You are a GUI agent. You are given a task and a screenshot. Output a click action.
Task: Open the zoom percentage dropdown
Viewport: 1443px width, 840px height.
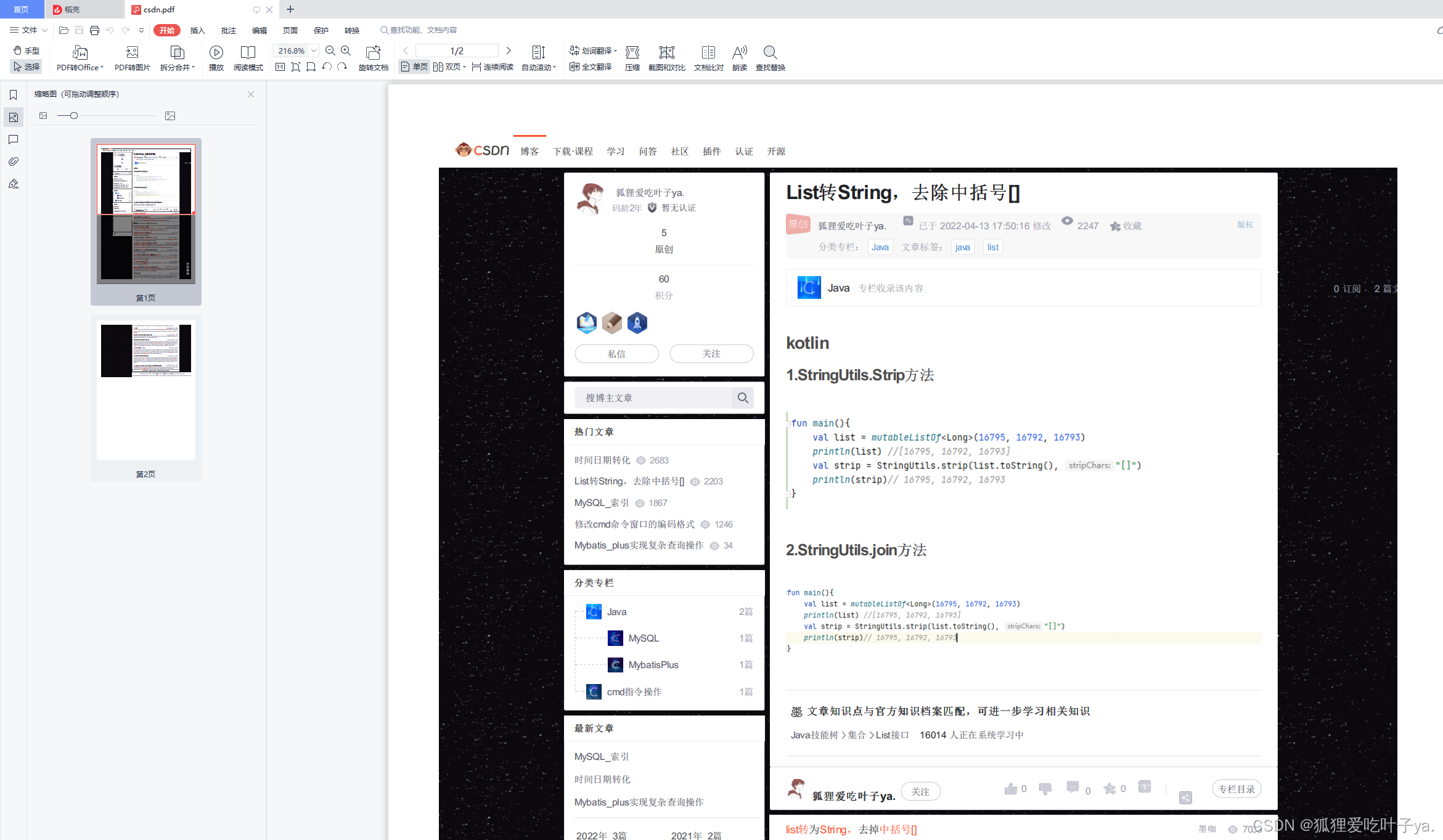(314, 51)
